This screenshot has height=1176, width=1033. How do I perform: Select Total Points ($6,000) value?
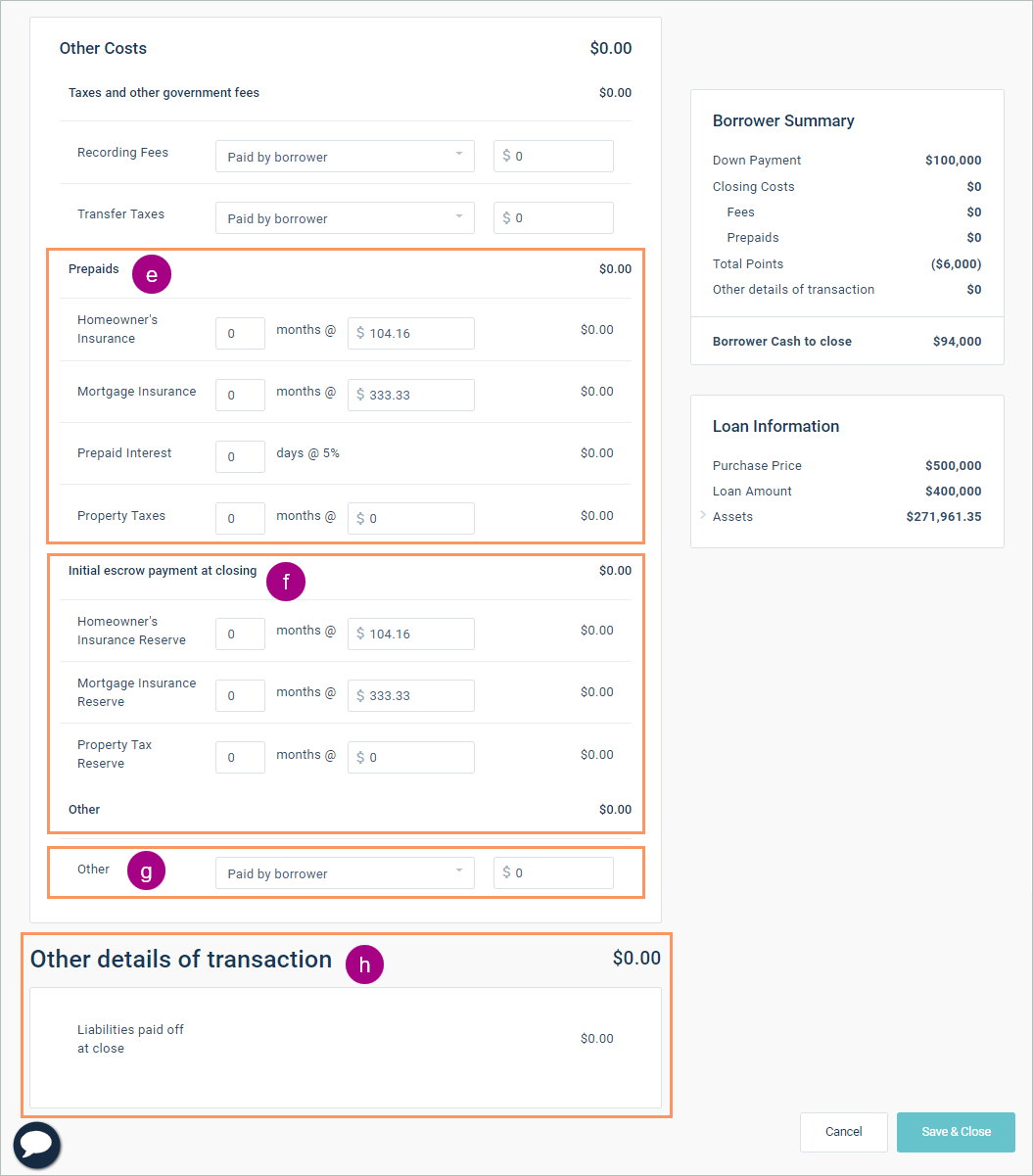[x=956, y=264]
